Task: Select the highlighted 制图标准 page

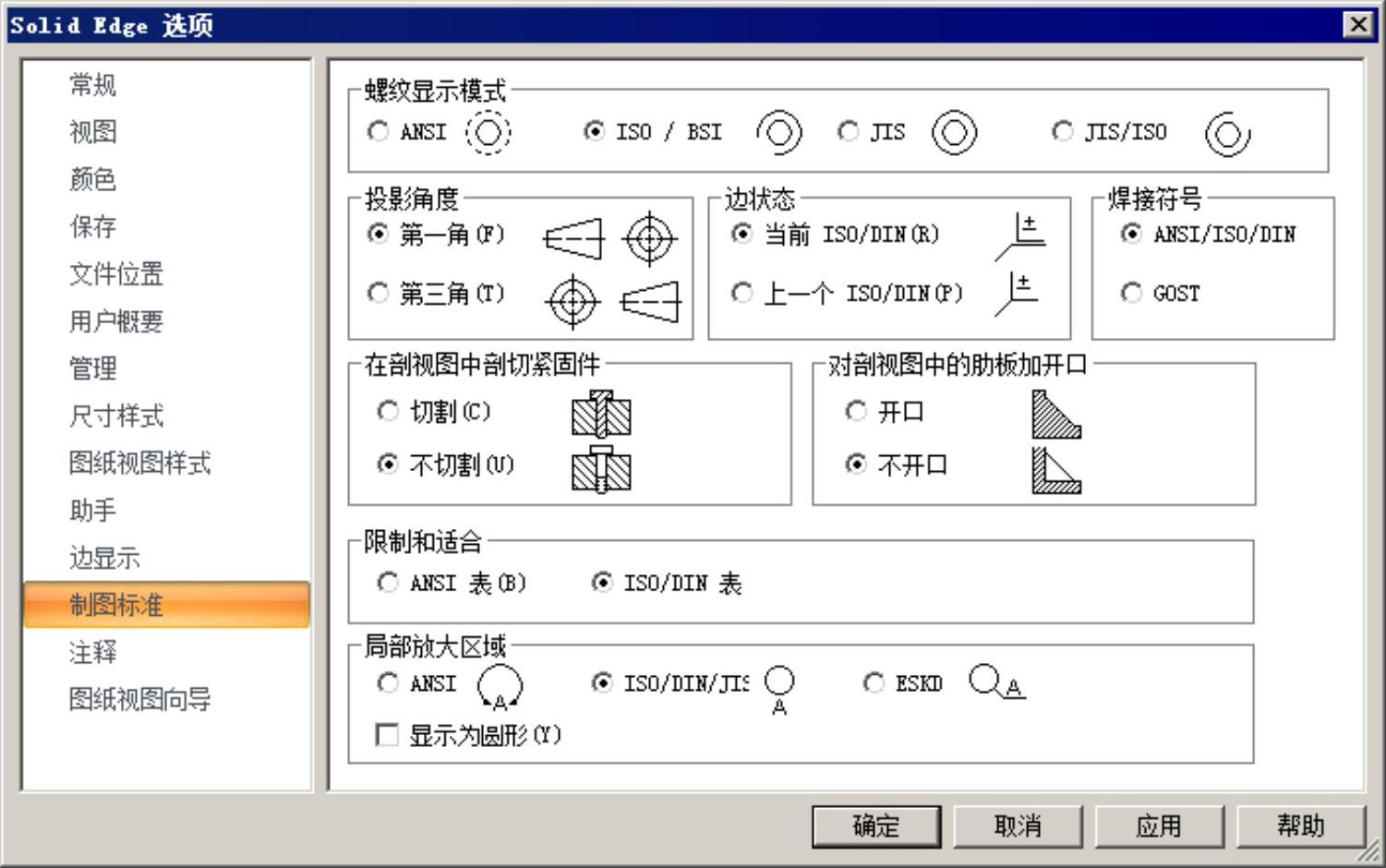Action: tap(167, 605)
